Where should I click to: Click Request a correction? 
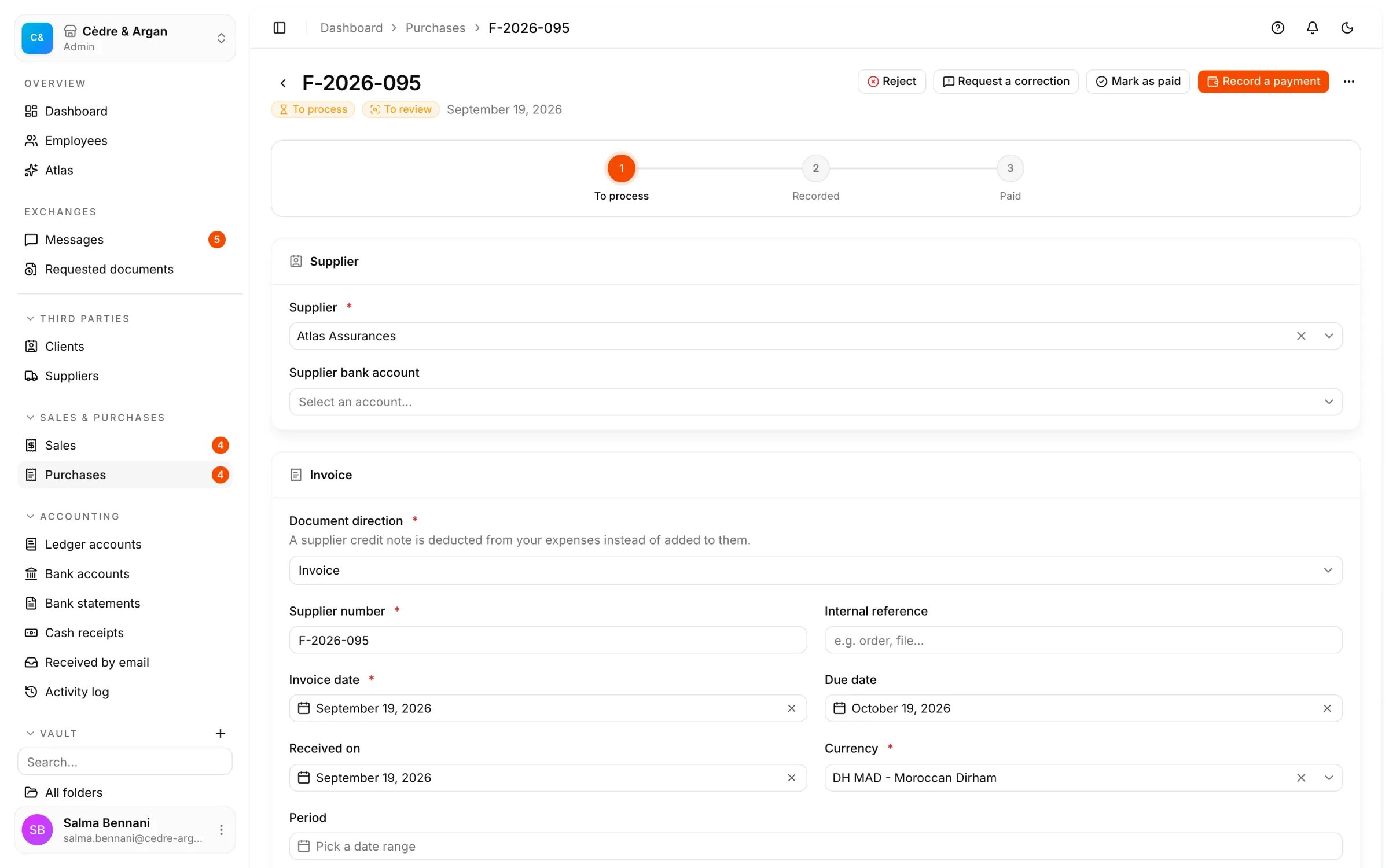click(1005, 82)
